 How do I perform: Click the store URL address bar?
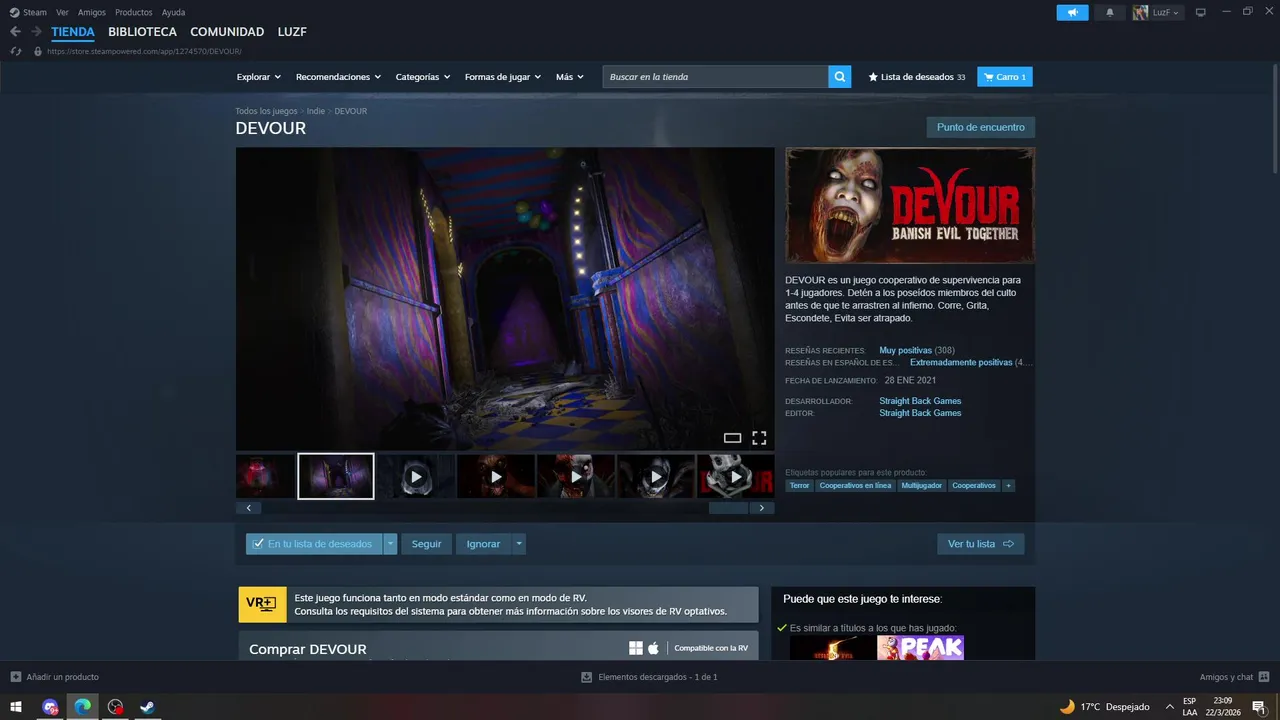(x=144, y=51)
